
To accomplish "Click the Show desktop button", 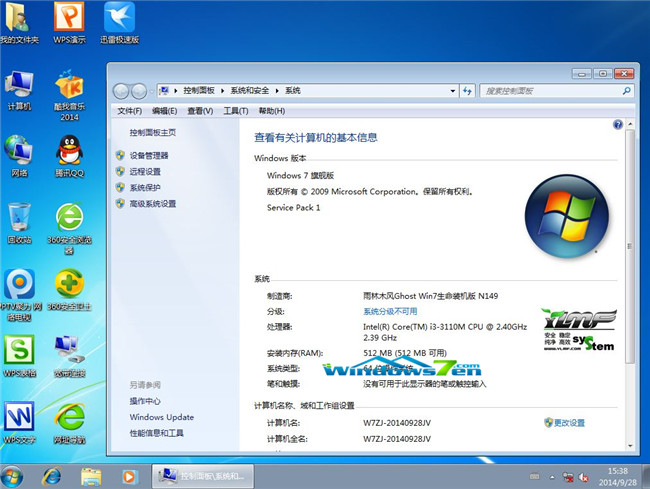I will [x=646, y=477].
